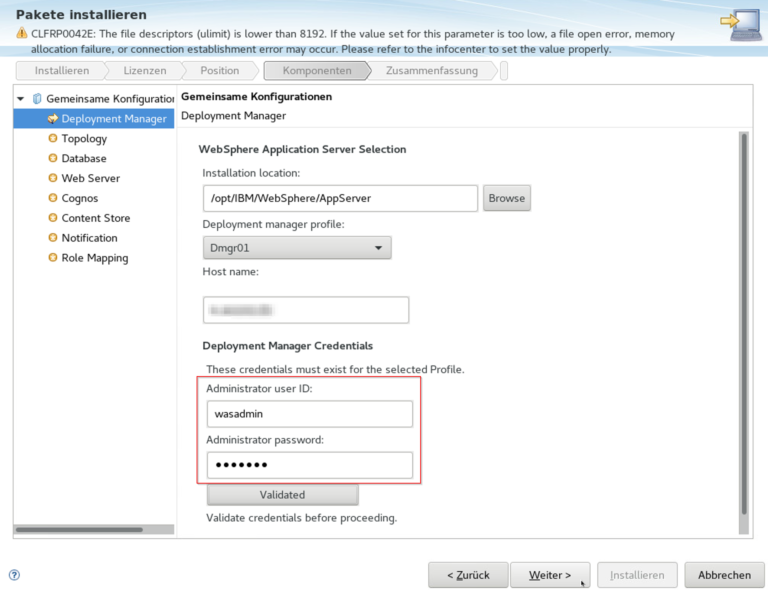768x591 pixels.
Task: Click the Installieren button at bottom
Action: (637, 575)
